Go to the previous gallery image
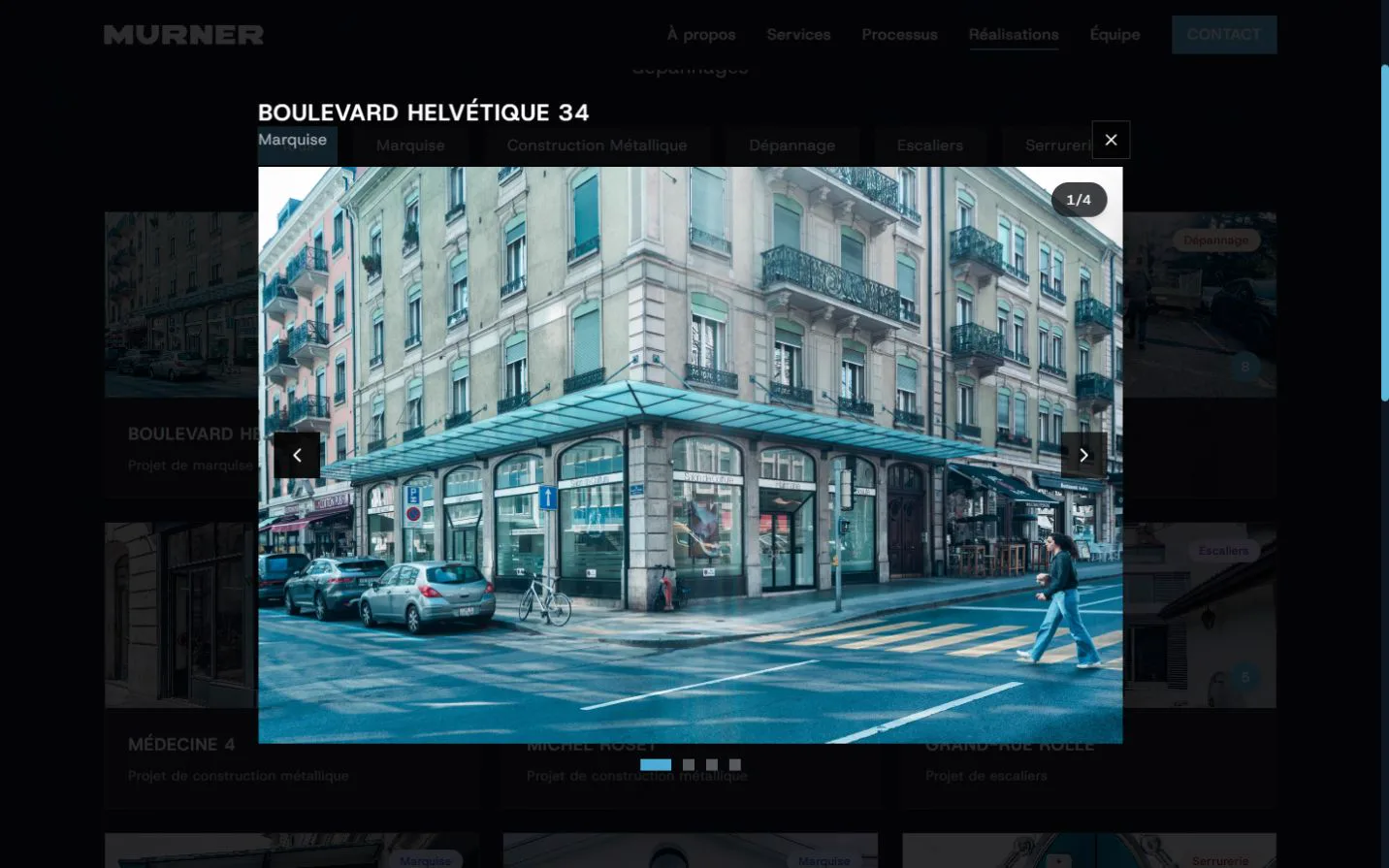1389x868 pixels. pyautogui.click(x=297, y=455)
